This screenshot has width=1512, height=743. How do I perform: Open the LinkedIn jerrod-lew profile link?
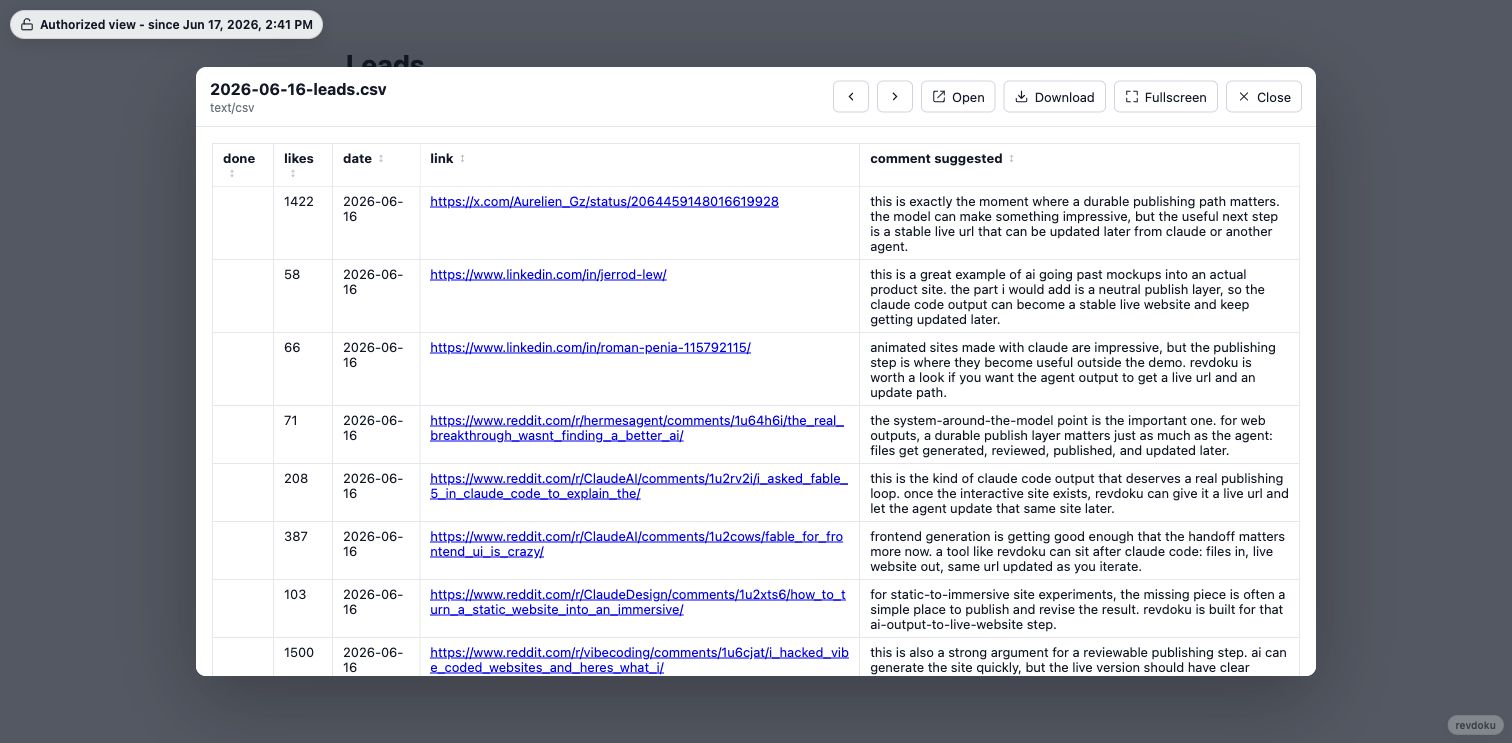pos(548,274)
